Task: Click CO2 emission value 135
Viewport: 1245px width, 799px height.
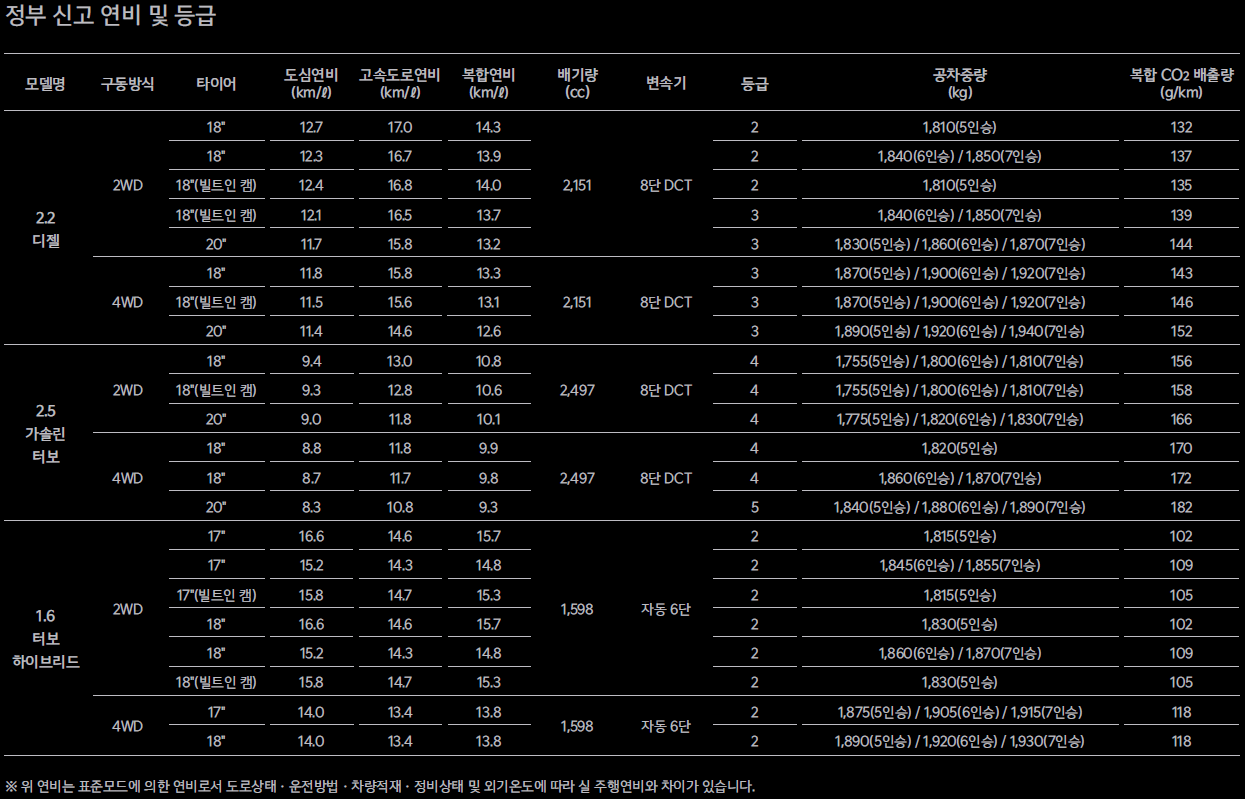Action: point(1181,185)
